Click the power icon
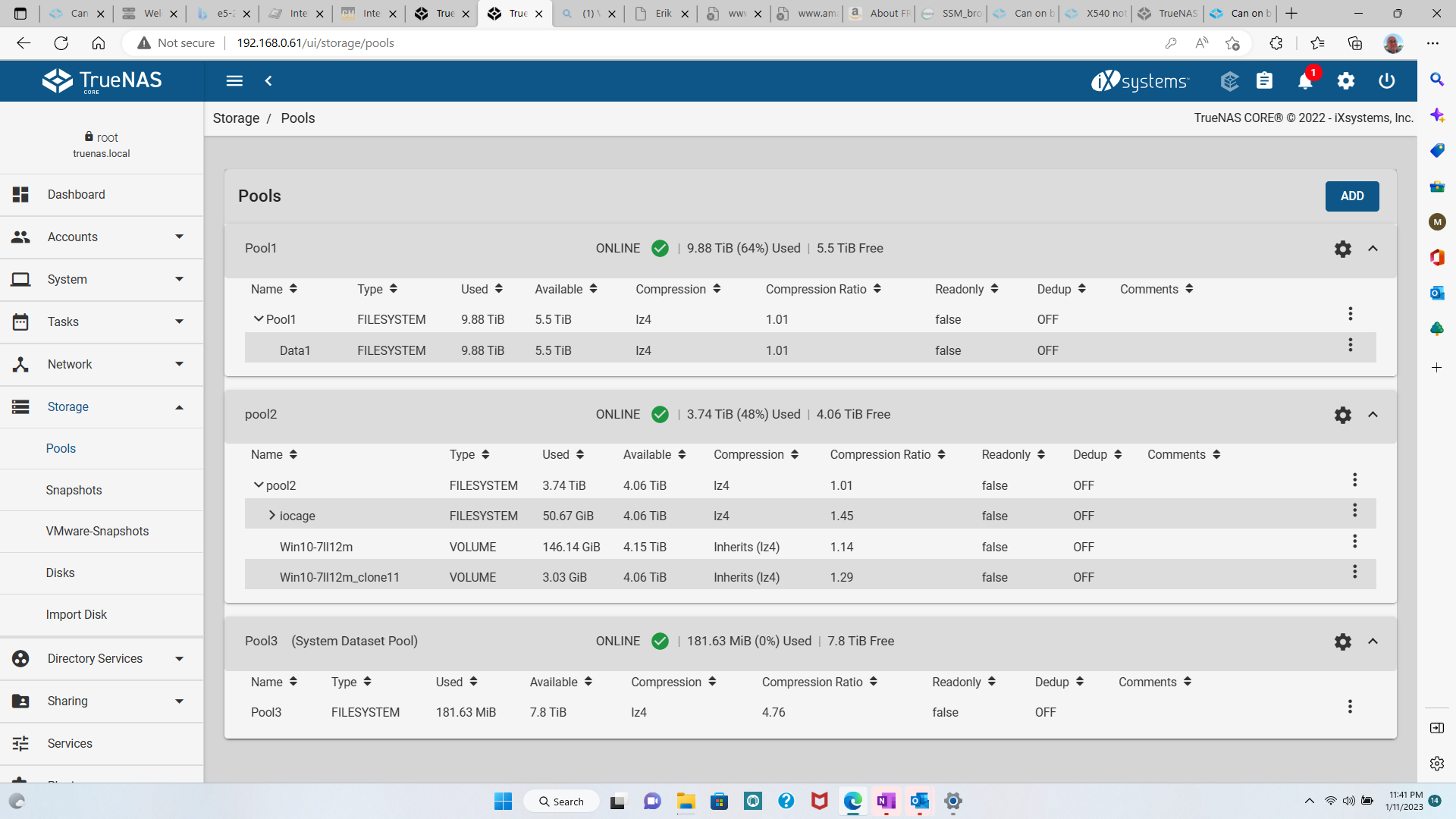Image resolution: width=1456 pixels, height=819 pixels. (1386, 80)
